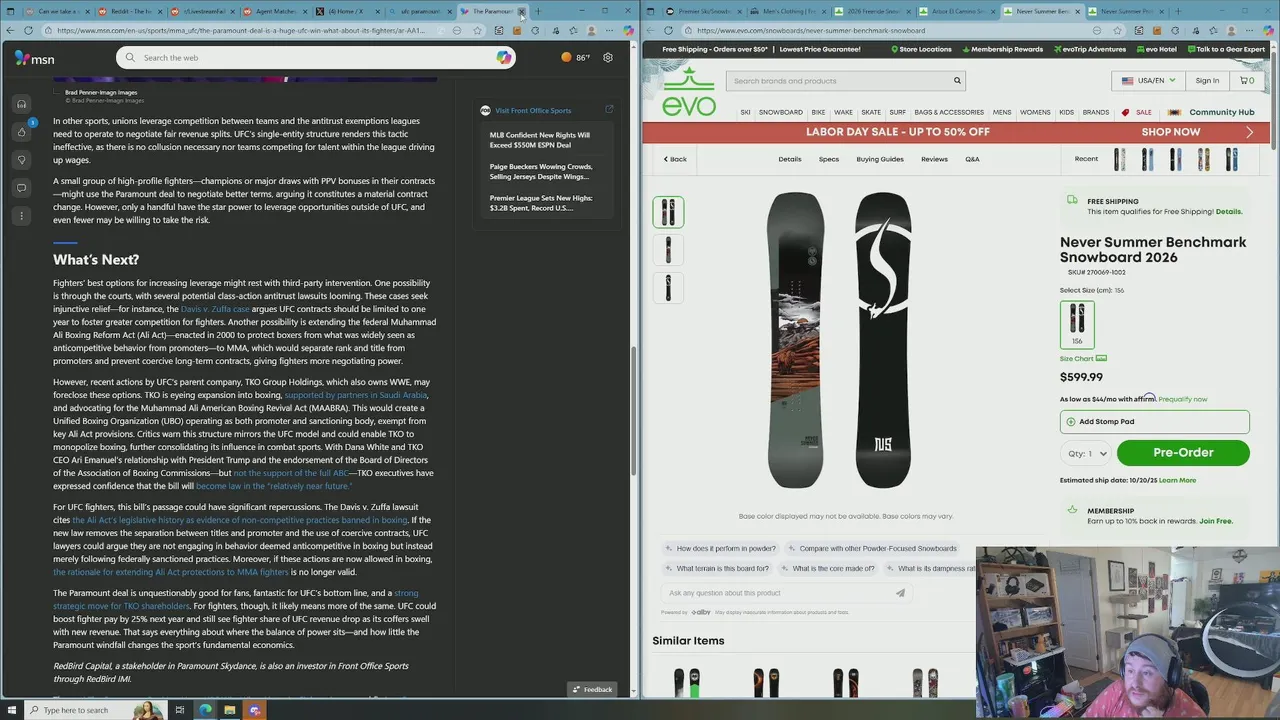Open the evo shopping cart
This screenshot has height=720, width=1280.
[1247, 81]
